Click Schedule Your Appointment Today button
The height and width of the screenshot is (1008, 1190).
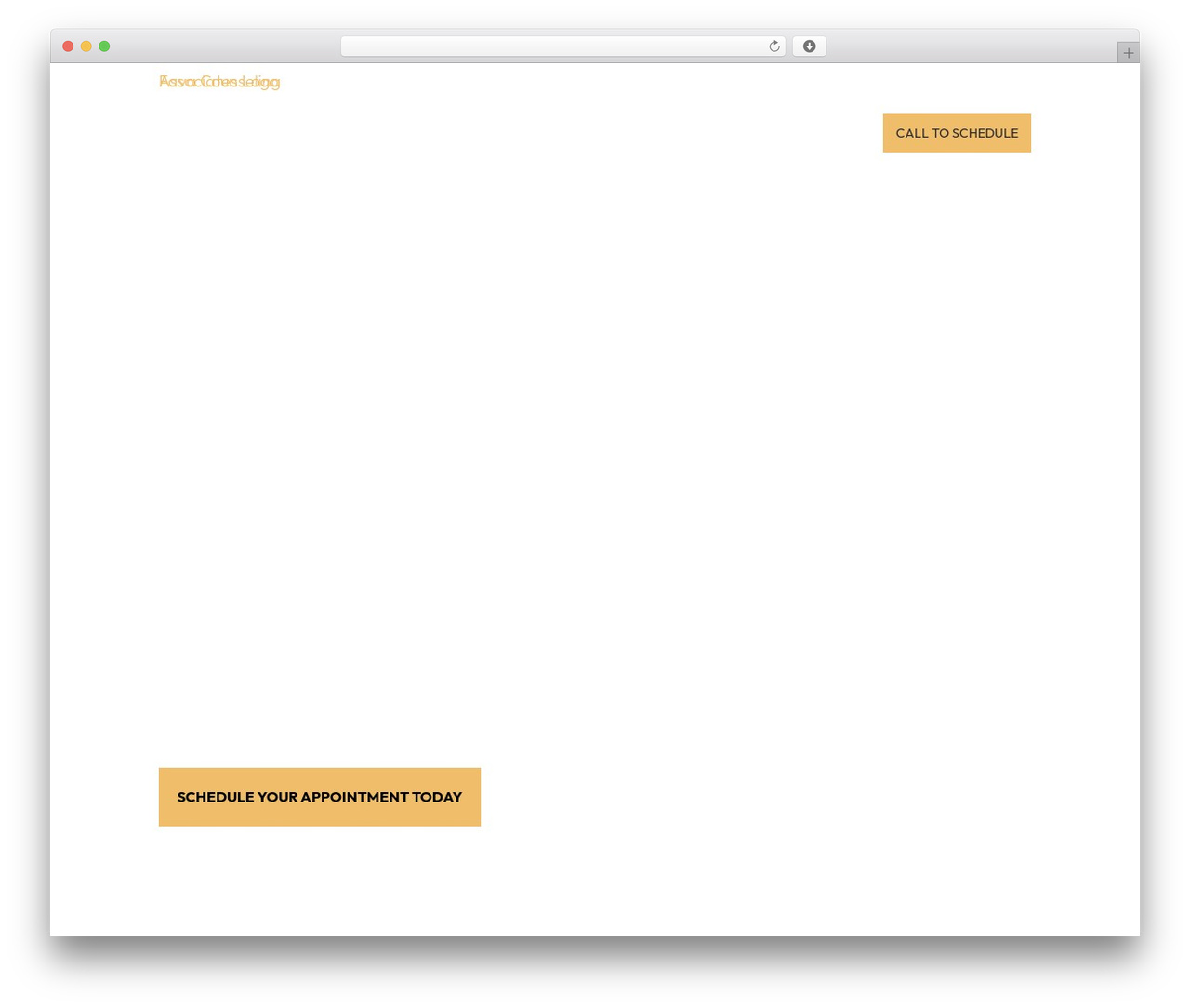click(320, 797)
